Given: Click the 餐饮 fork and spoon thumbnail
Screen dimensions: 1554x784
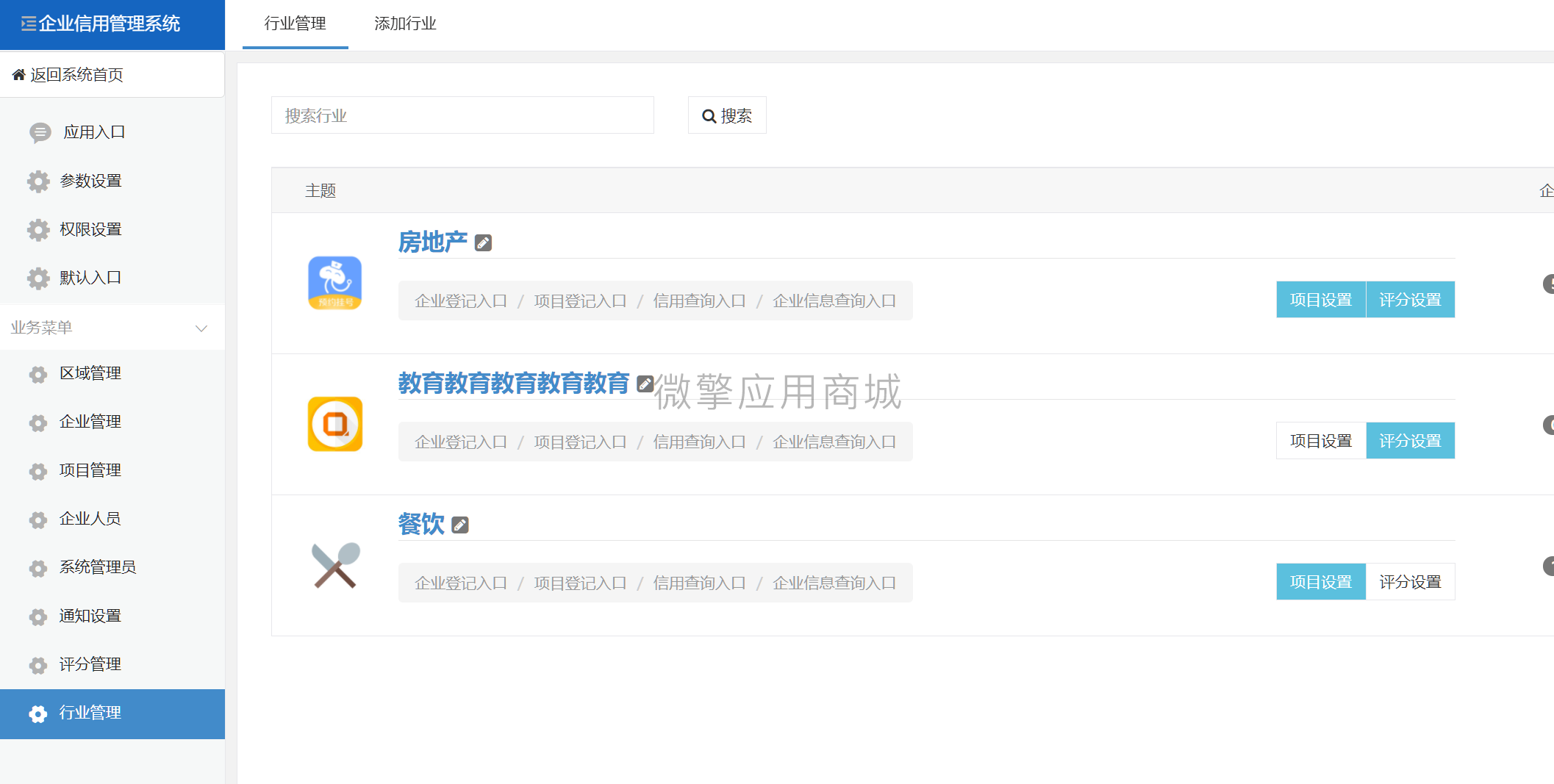Looking at the screenshot, I should 335,565.
